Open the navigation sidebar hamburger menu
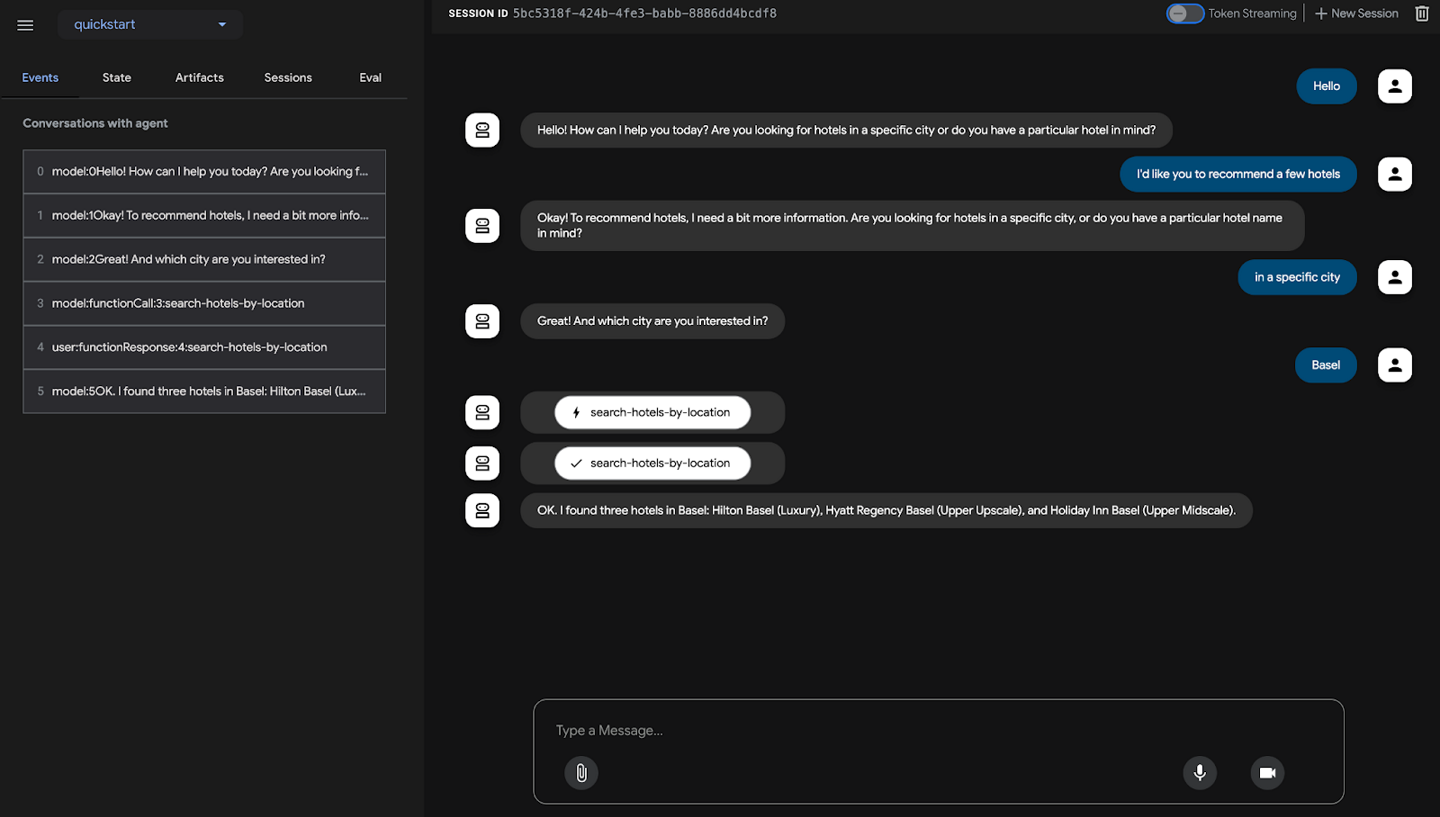The width and height of the screenshot is (1440, 817). click(x=25, y=25)
